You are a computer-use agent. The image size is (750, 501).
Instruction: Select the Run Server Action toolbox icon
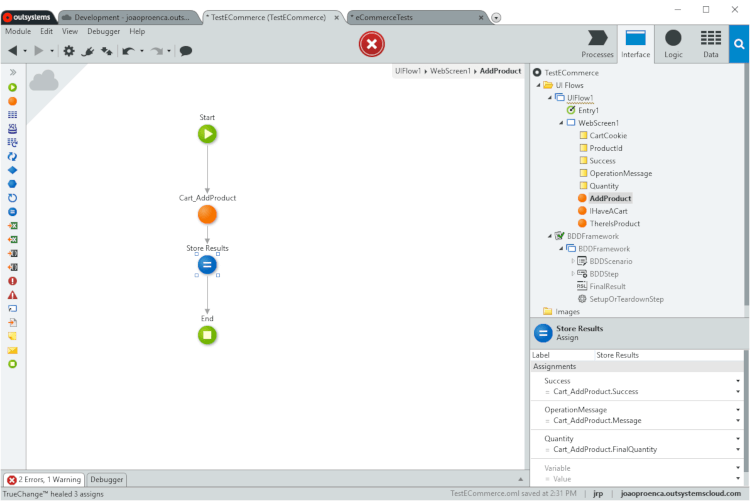click(12, 101)
